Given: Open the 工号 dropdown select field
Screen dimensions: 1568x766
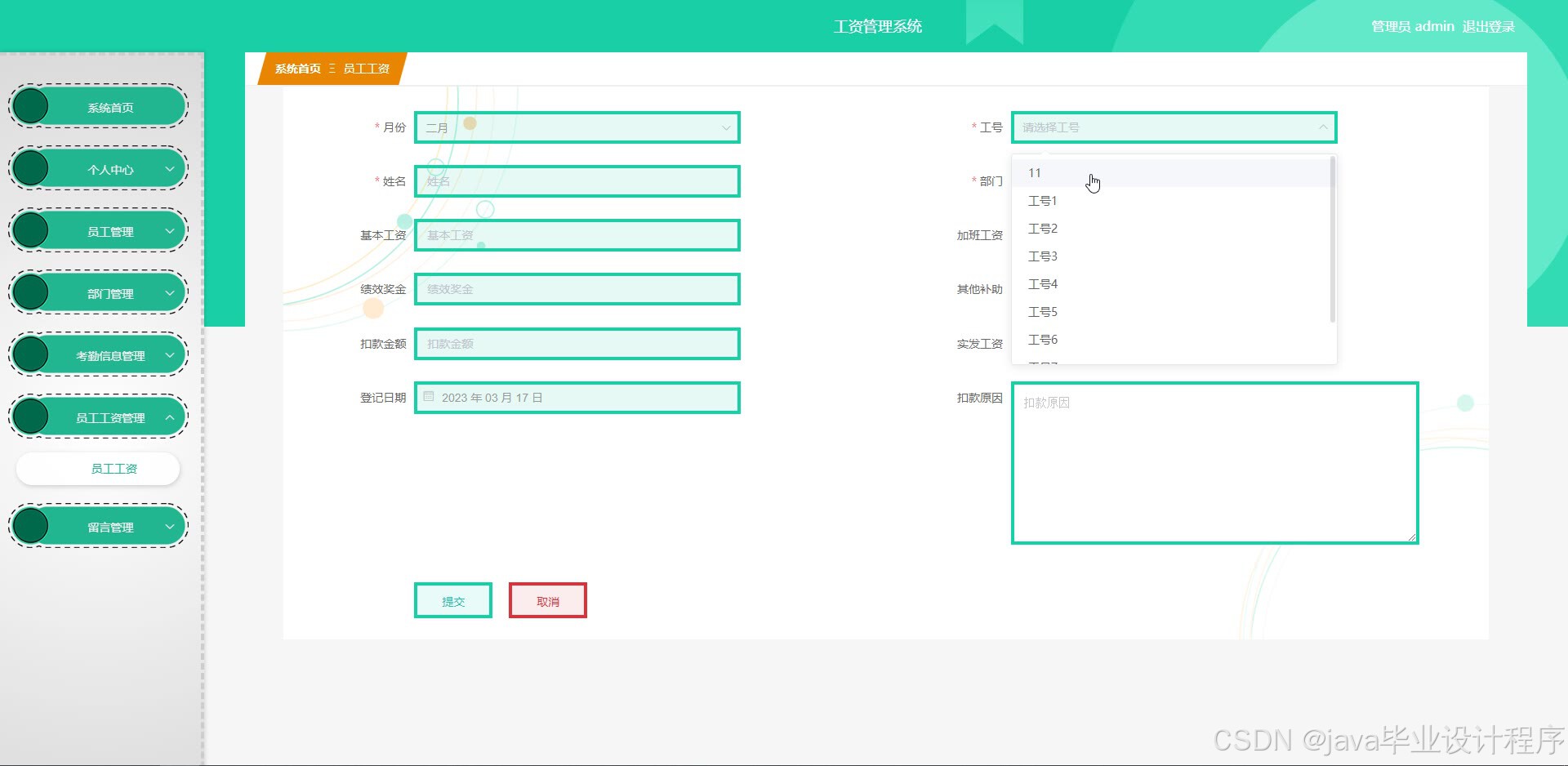Looking at the screenshot, I should tap(1174, 127).
